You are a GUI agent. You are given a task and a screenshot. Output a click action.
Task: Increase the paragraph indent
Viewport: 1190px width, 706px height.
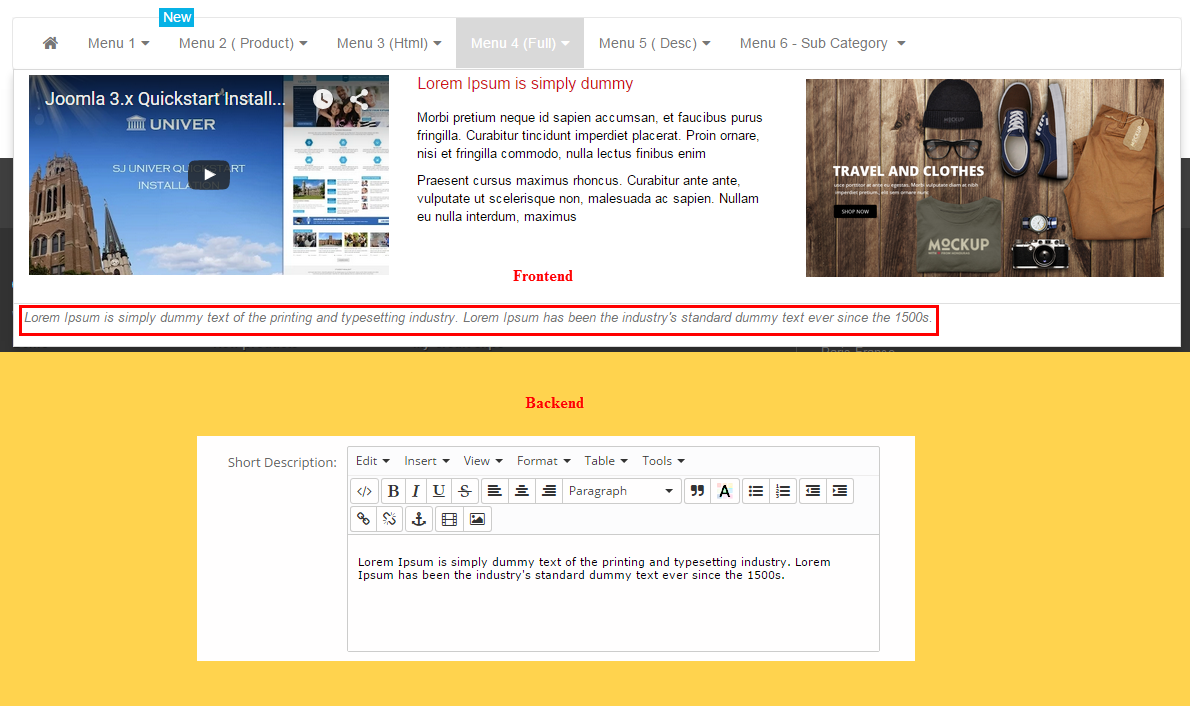840,491
